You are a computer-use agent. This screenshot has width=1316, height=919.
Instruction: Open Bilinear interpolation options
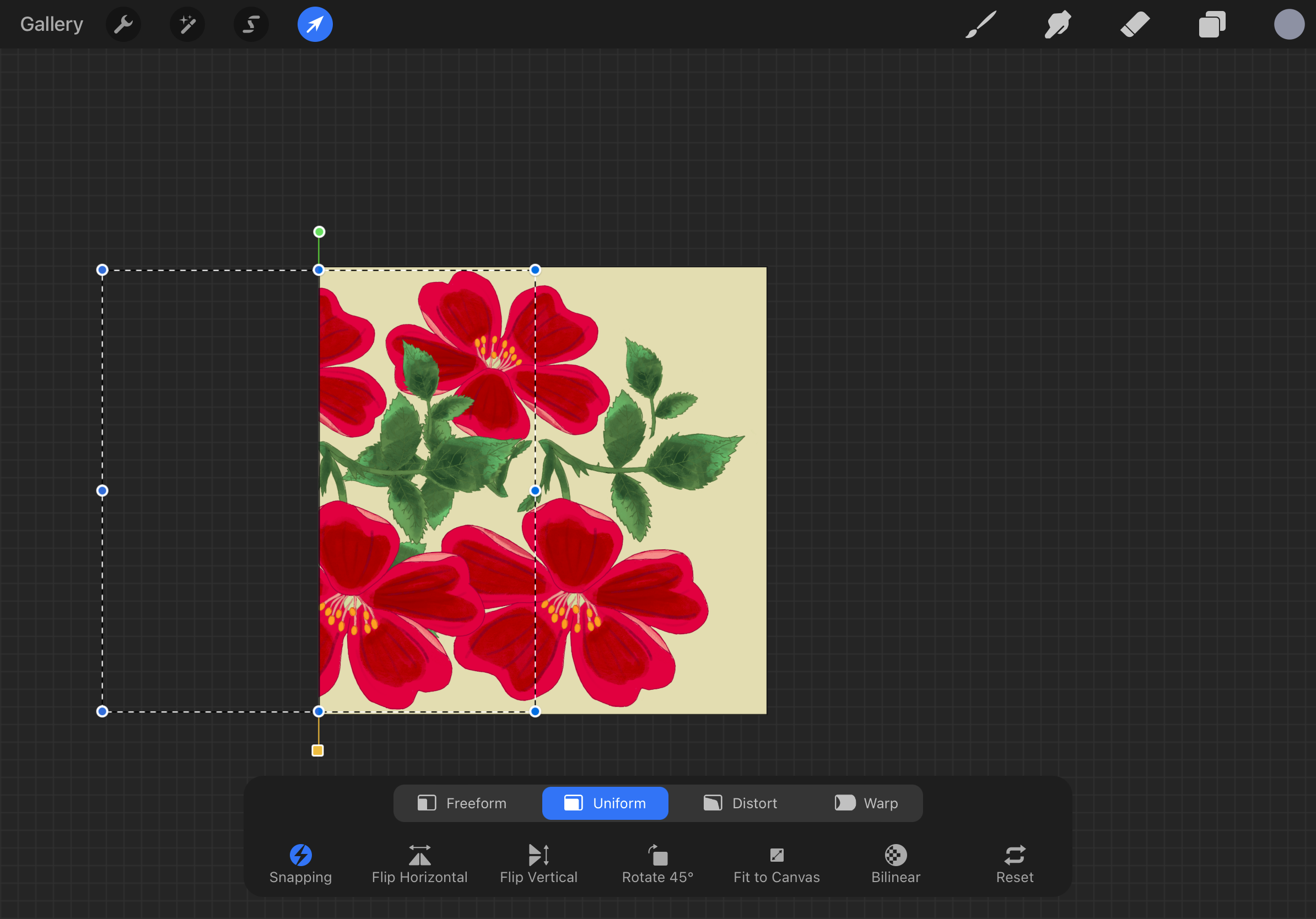pos(896,864)
